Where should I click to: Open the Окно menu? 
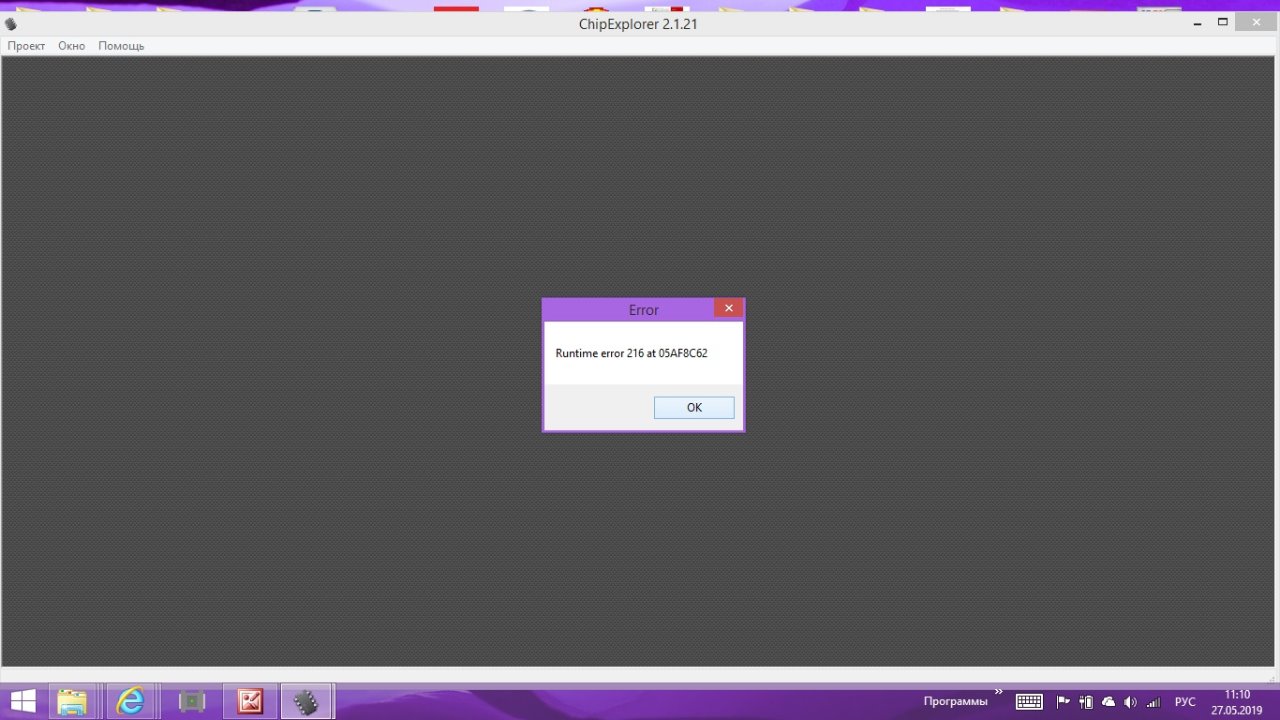pyautogui.click(x=71, y=46)
